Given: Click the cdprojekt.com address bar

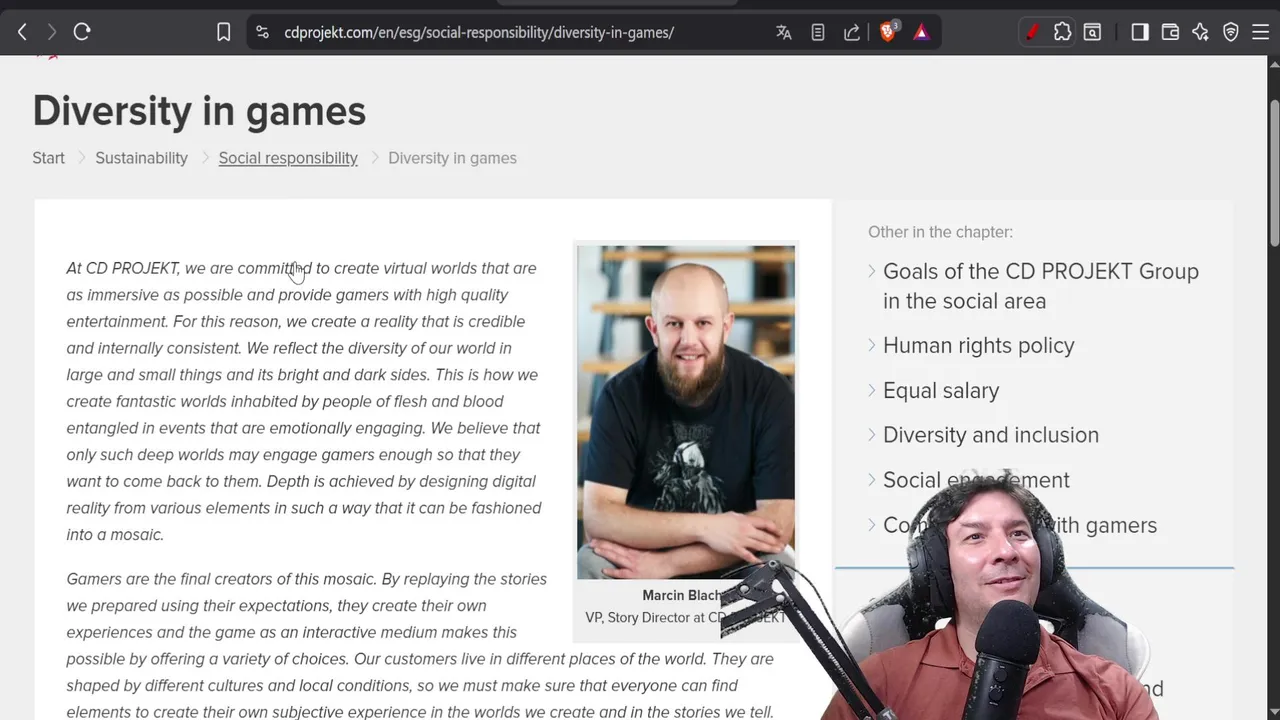Looking at the screenshot, I should pos(479,32).
